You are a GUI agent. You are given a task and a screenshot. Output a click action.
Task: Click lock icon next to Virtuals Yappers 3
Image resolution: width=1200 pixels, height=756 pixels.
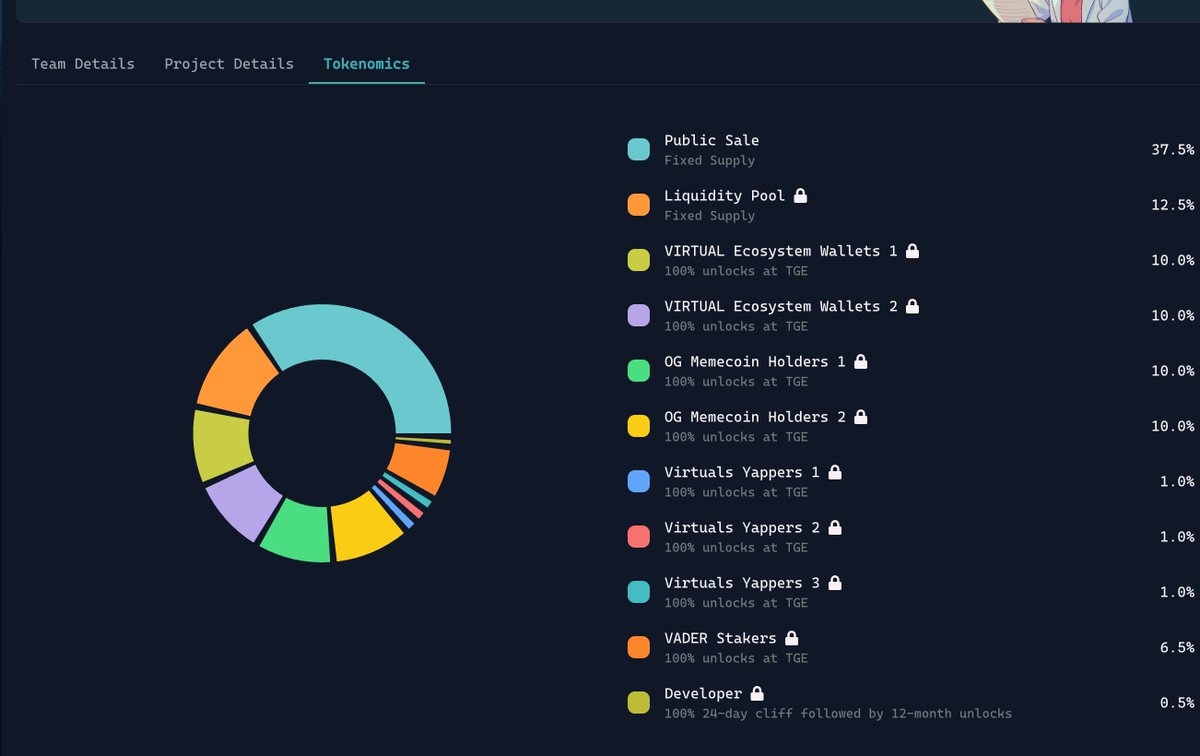[x=834, y=582]
